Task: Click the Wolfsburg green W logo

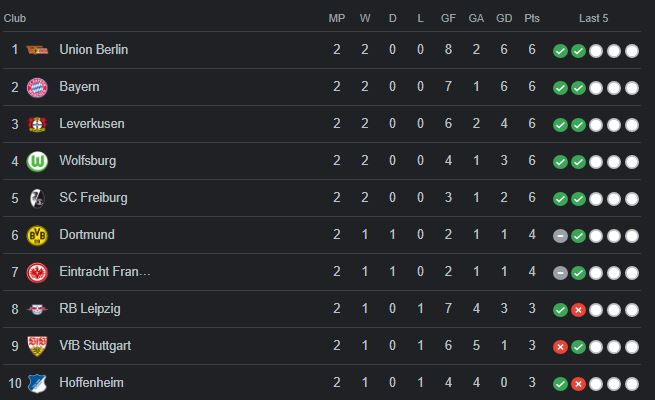Action: [37, 162]
